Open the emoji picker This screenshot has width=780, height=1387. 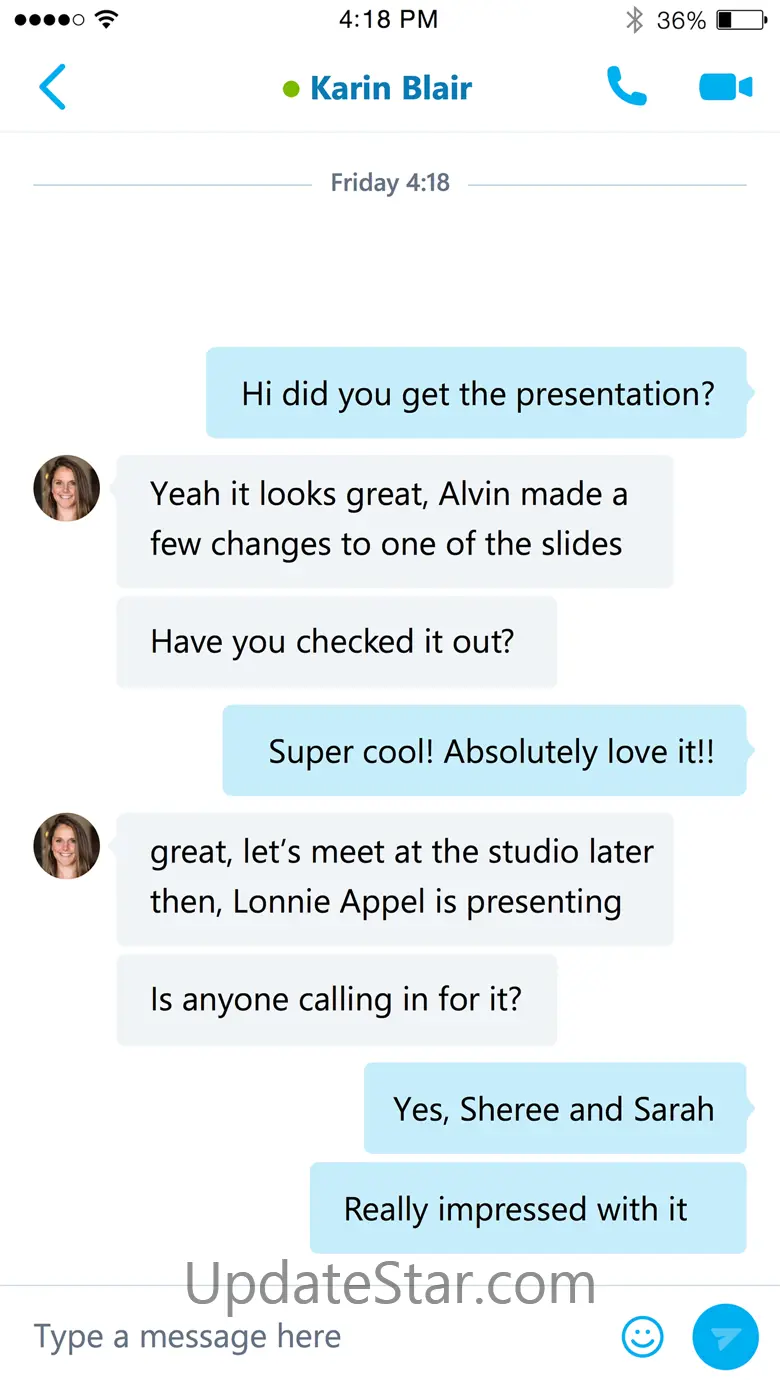[x=642, y=1337]
